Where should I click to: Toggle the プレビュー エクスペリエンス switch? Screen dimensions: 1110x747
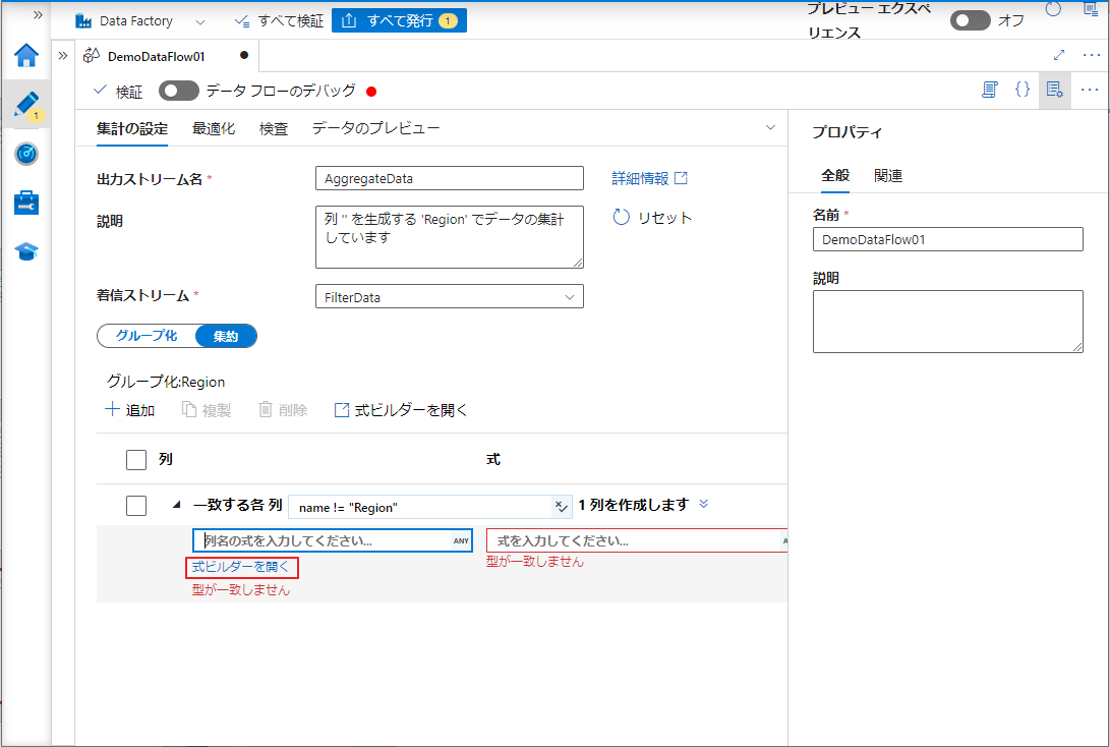969,20
